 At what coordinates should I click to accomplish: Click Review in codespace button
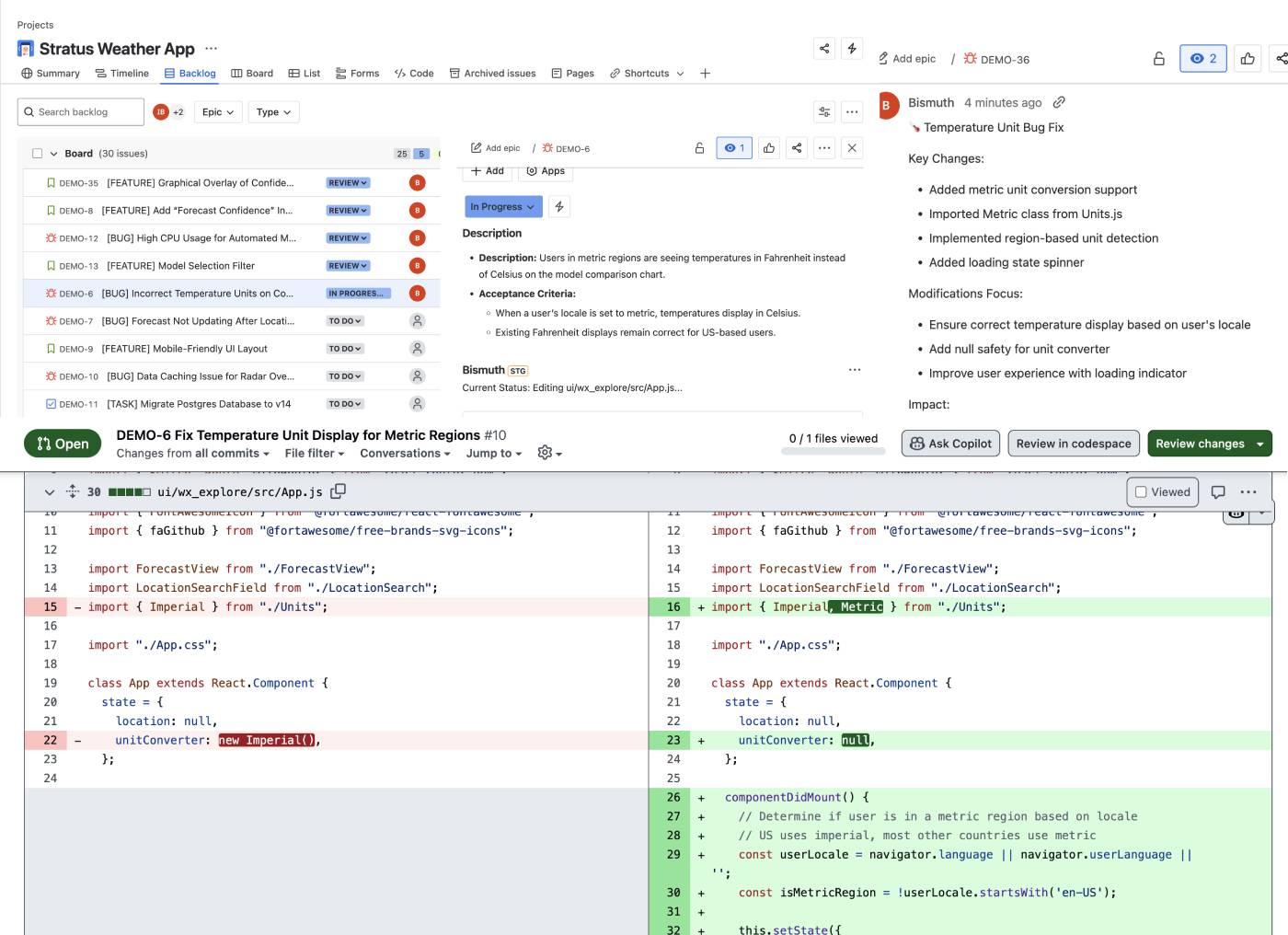pyautogui.click(x=1074, y=444)
